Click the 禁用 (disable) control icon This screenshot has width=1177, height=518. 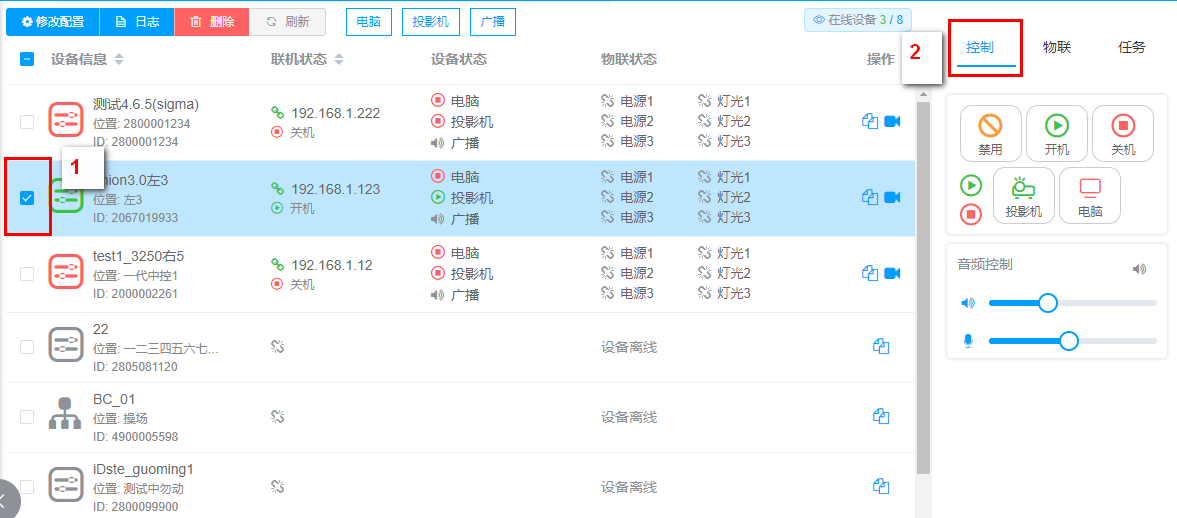pos(990,134)
